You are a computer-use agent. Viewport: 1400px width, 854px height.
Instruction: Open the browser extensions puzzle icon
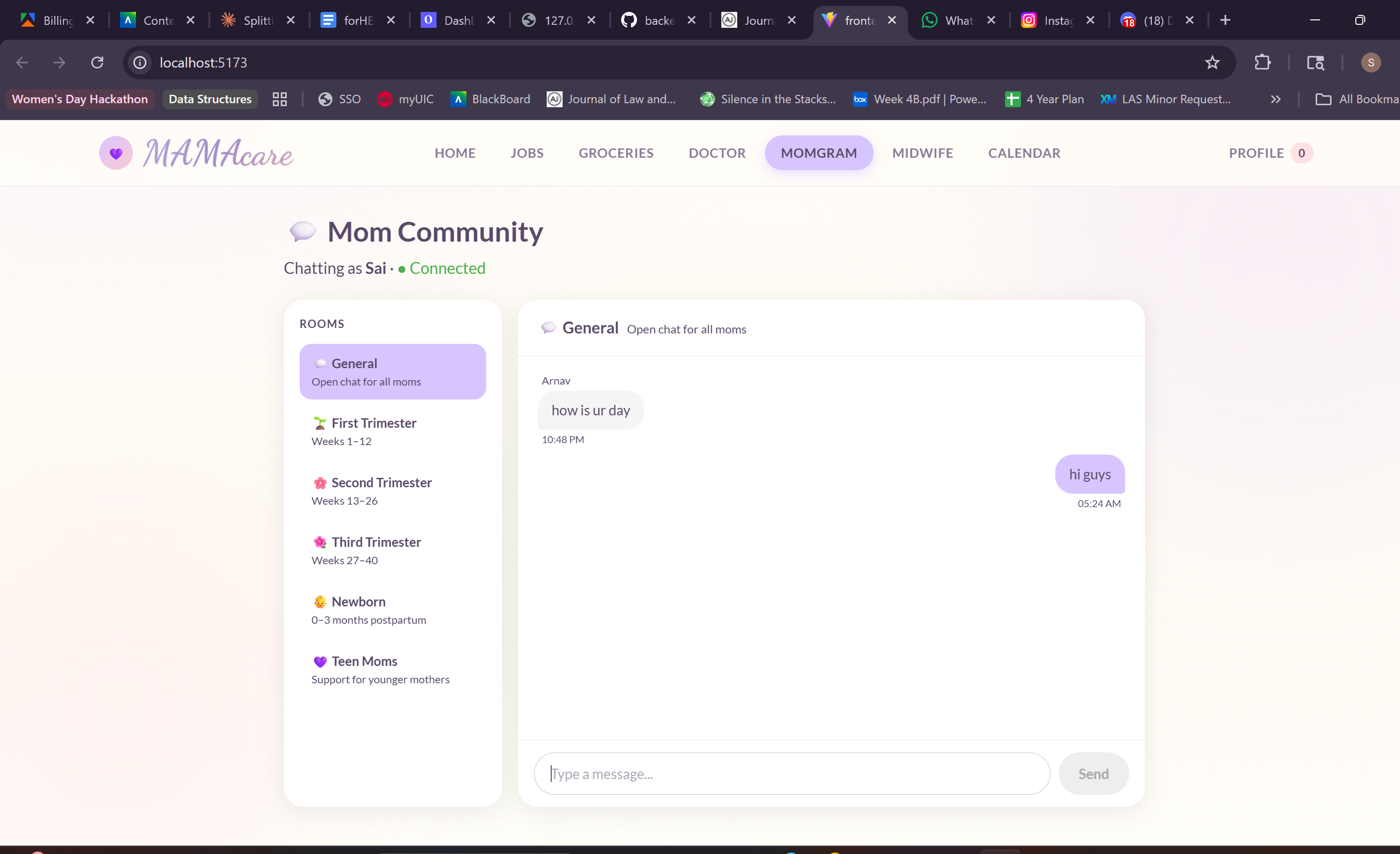(1262, 63)
